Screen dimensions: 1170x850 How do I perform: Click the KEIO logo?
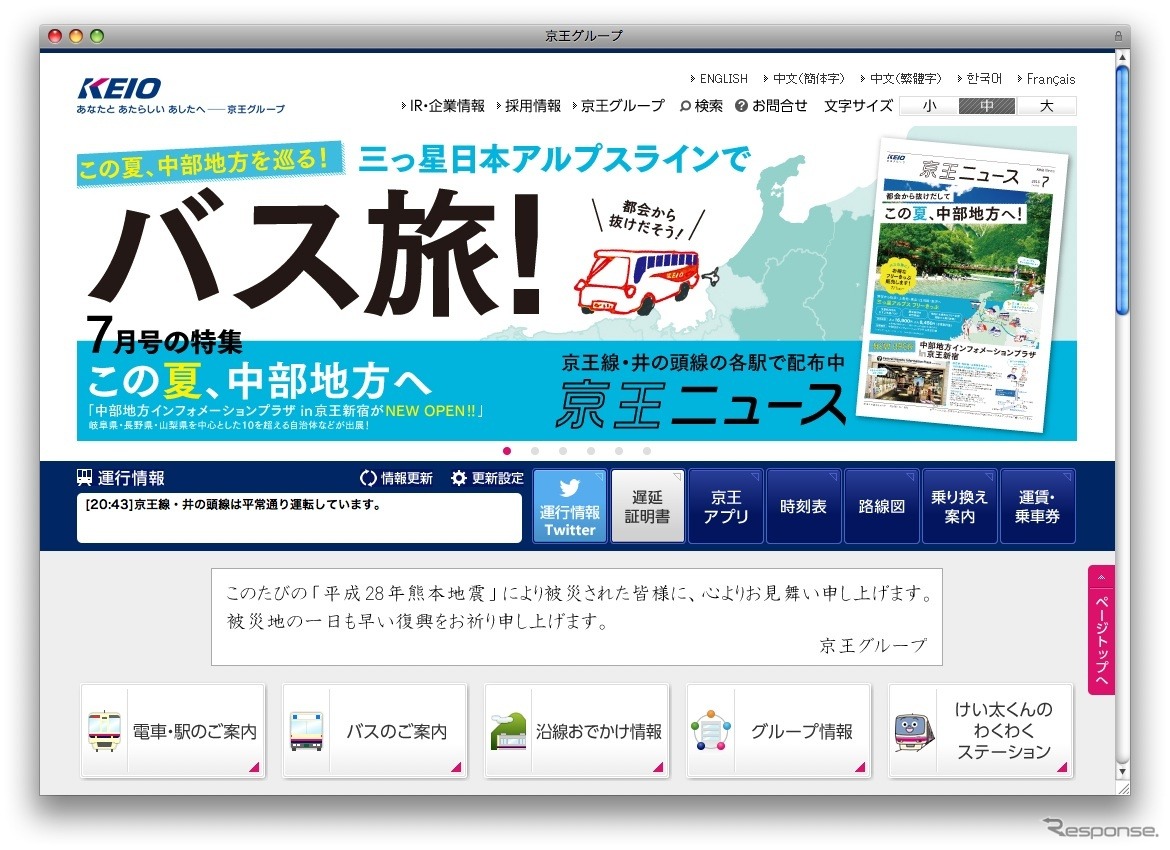(x=119, y=88)
